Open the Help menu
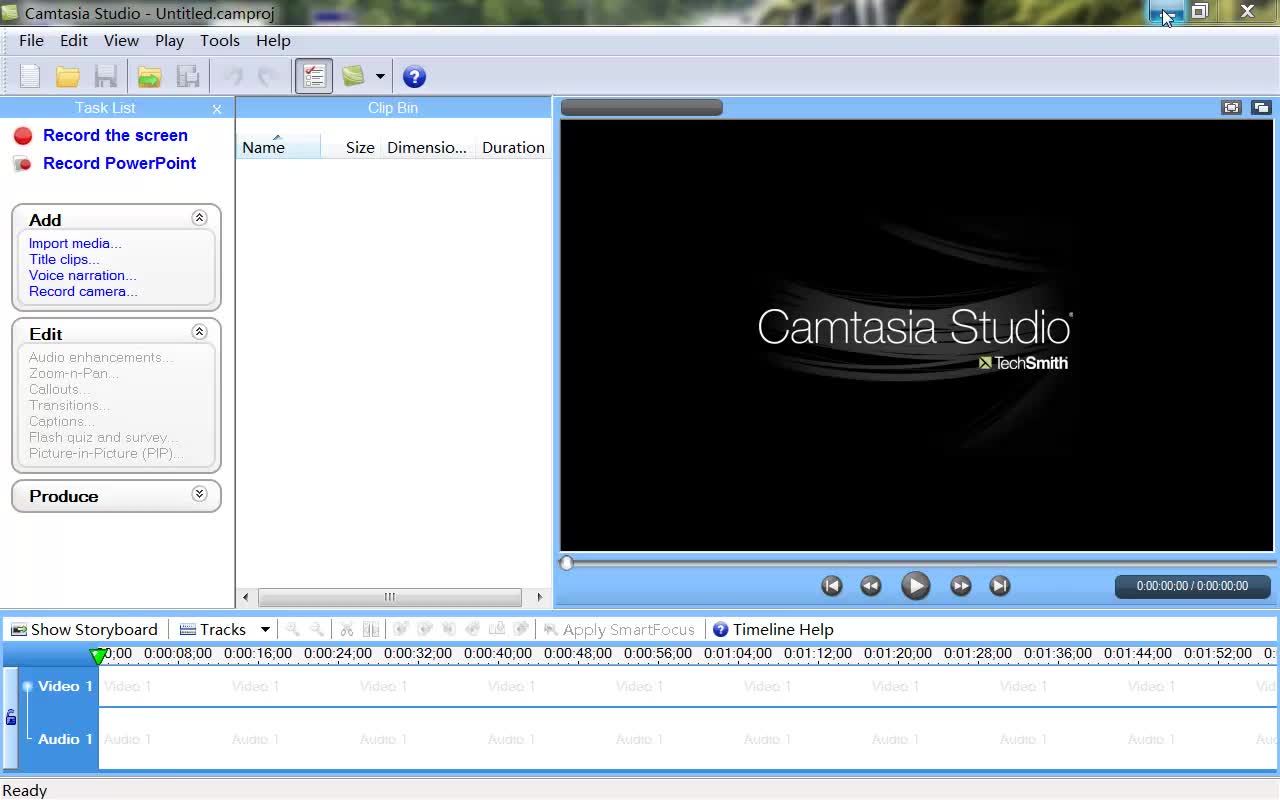Viewport: 1280px width, 800px height. [x=273, y=41]
